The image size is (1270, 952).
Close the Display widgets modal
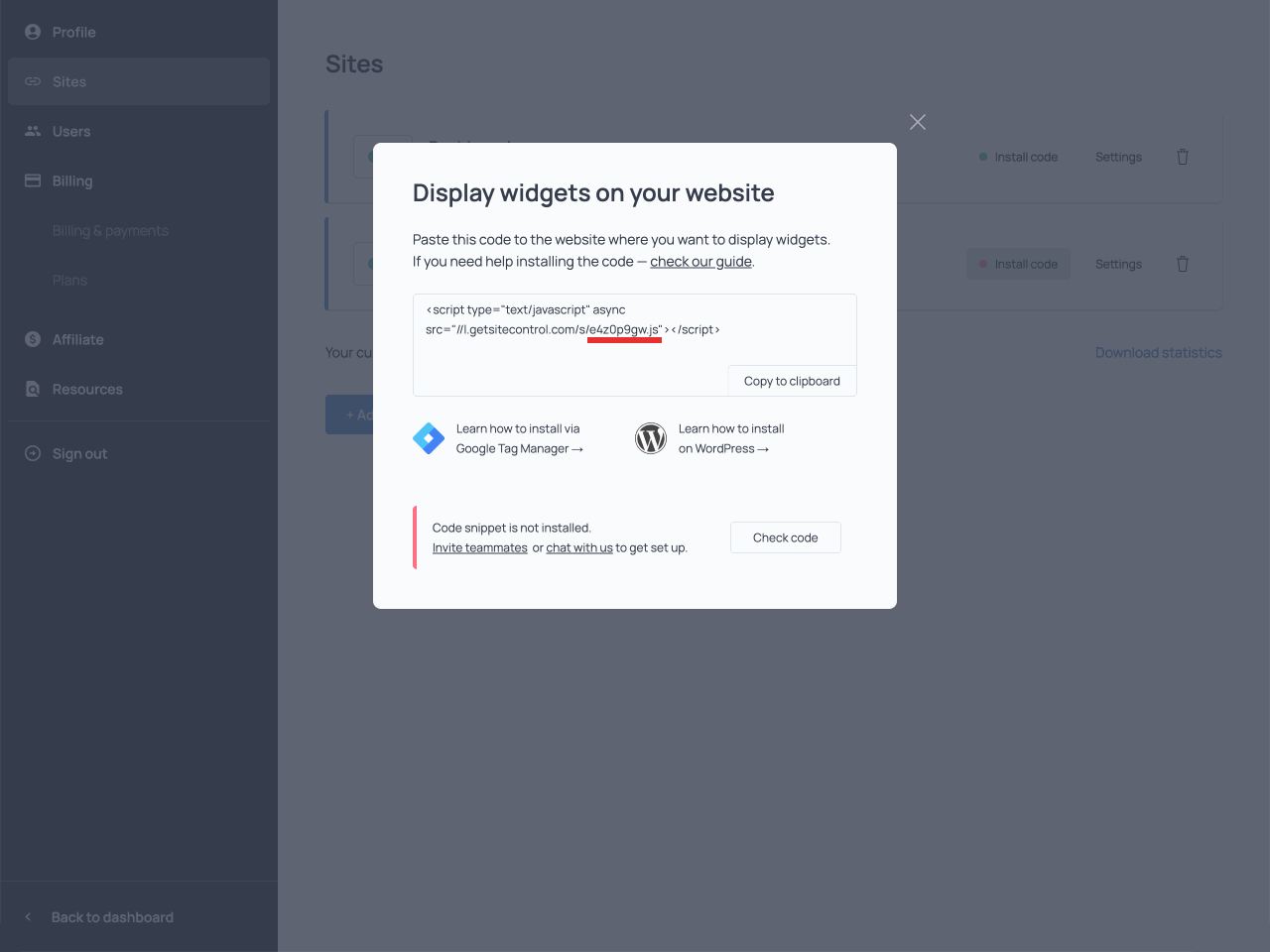(917, 122)
